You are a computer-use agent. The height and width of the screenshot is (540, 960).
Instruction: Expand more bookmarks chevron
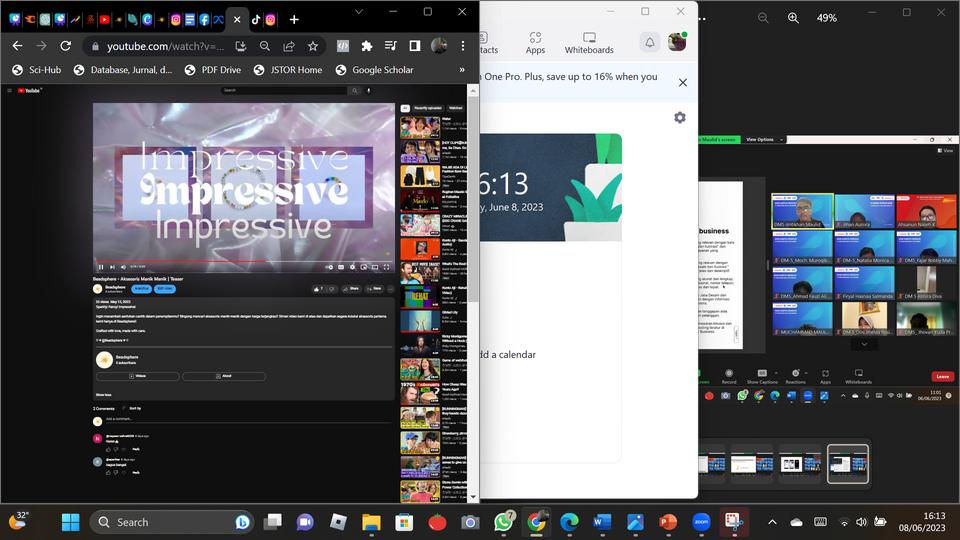coord(462,70)
